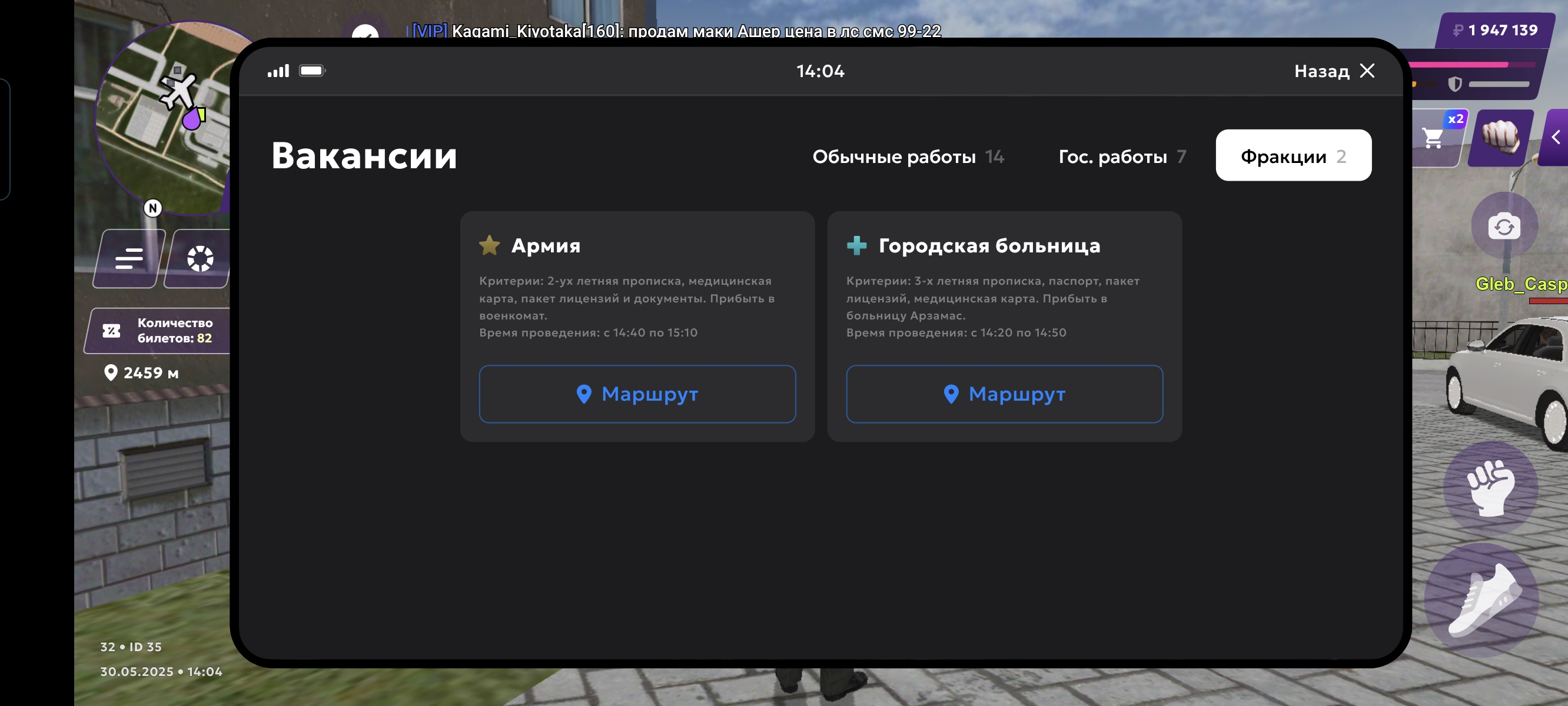Tap the camera switch view icon
Viewport: 1568px width, 706px height.
pyautogui.click(x=1504, y=227)
